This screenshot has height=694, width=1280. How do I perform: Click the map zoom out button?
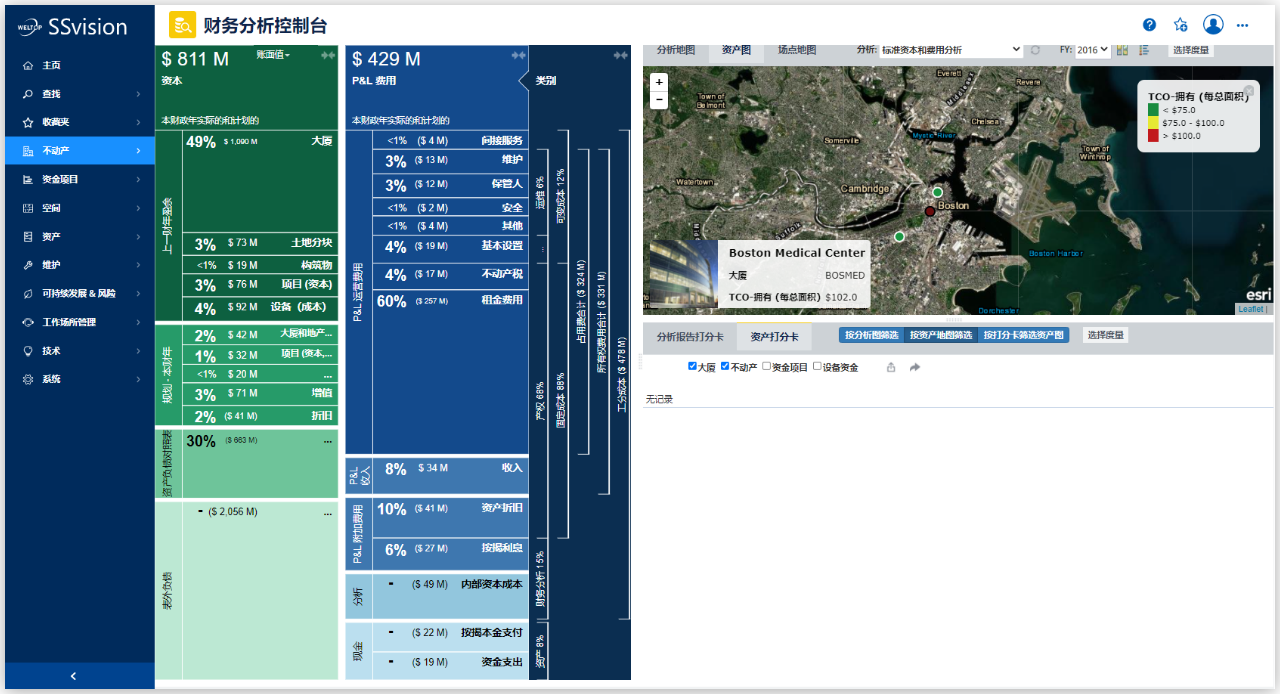[x=659, y=99]
